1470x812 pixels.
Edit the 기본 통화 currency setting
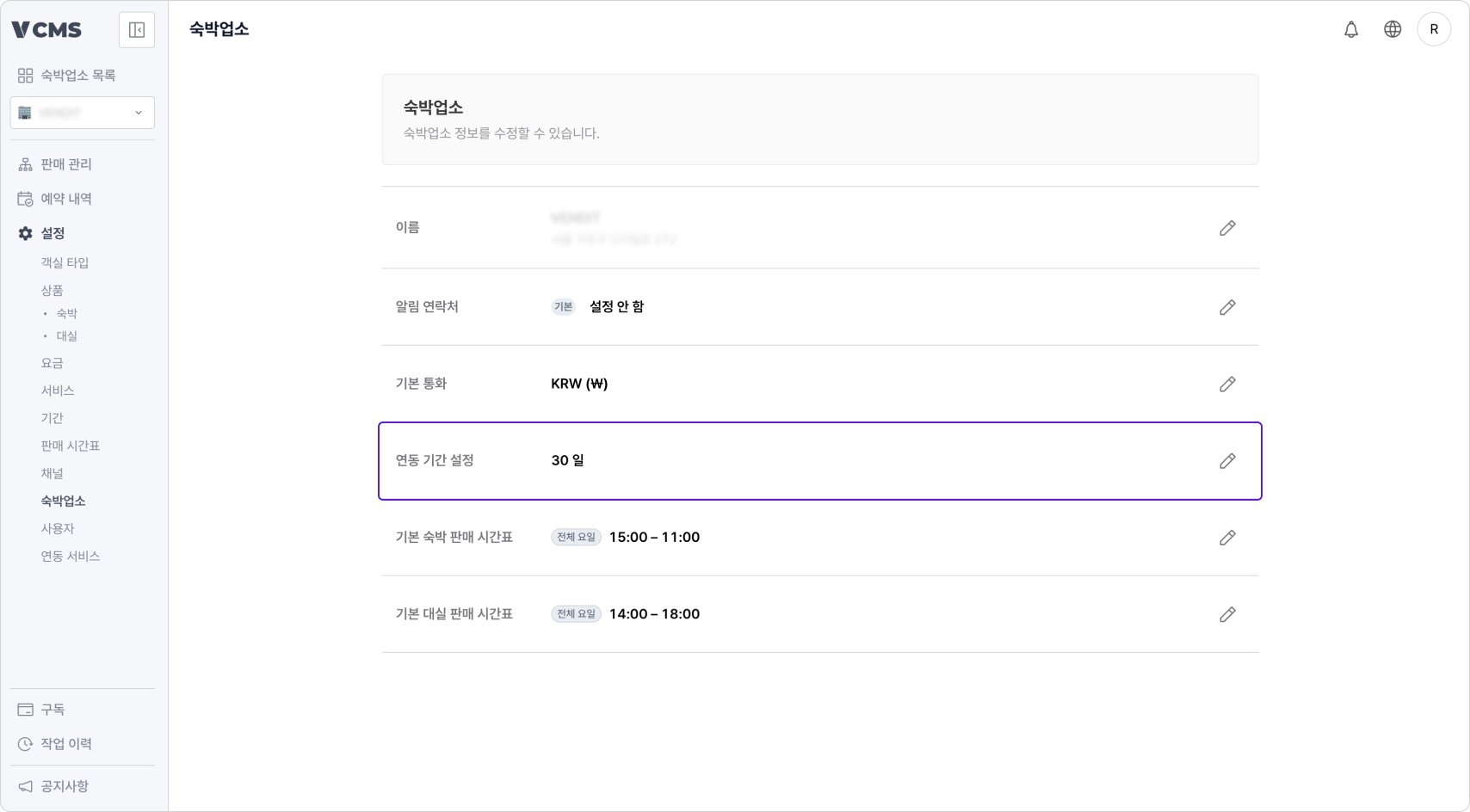[x=1227, y=384]
